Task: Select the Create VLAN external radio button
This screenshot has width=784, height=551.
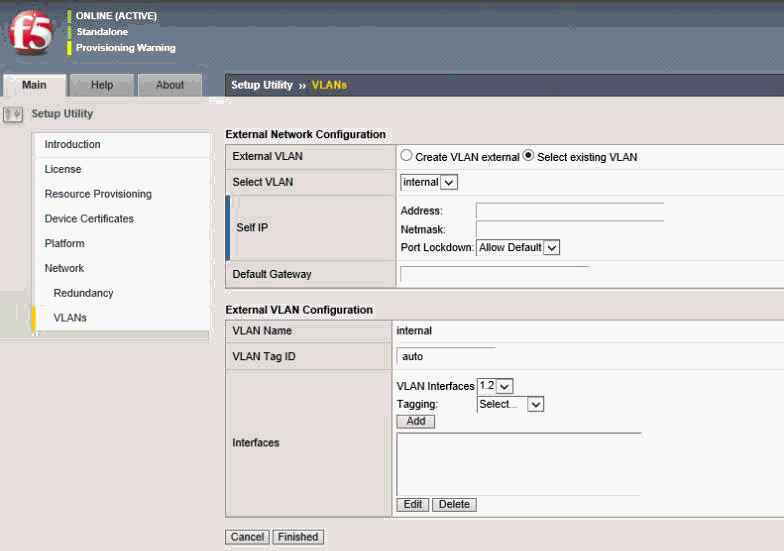Action: (406, 156)
